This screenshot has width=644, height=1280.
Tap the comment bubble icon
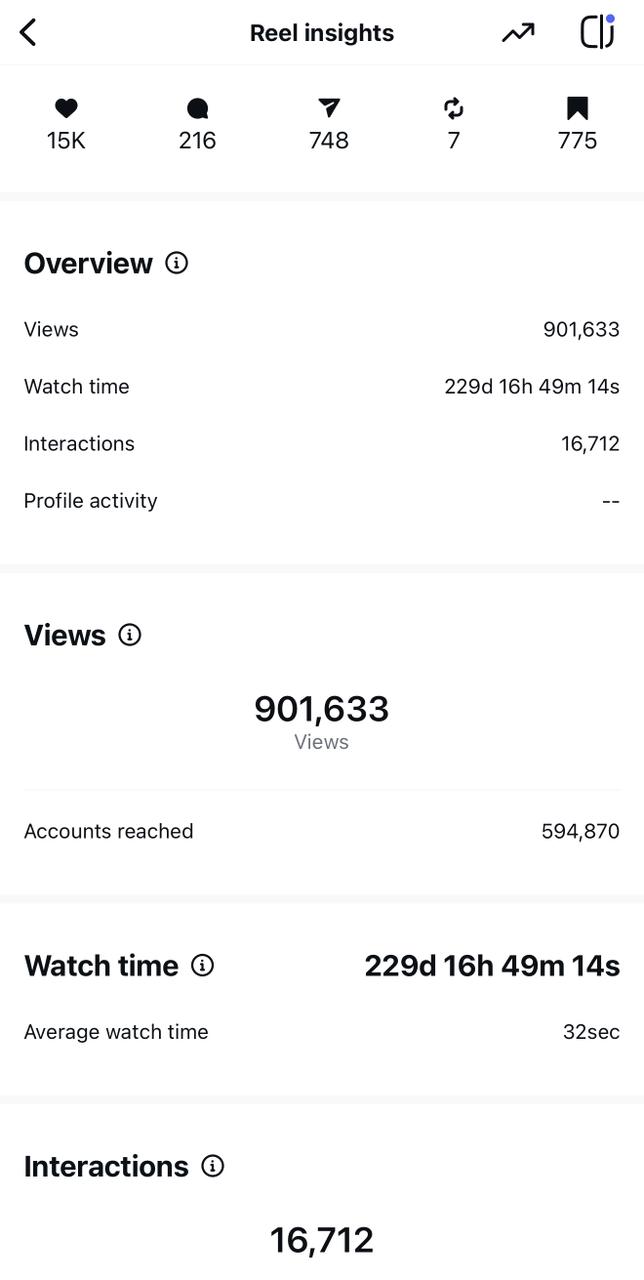[198, 108]
